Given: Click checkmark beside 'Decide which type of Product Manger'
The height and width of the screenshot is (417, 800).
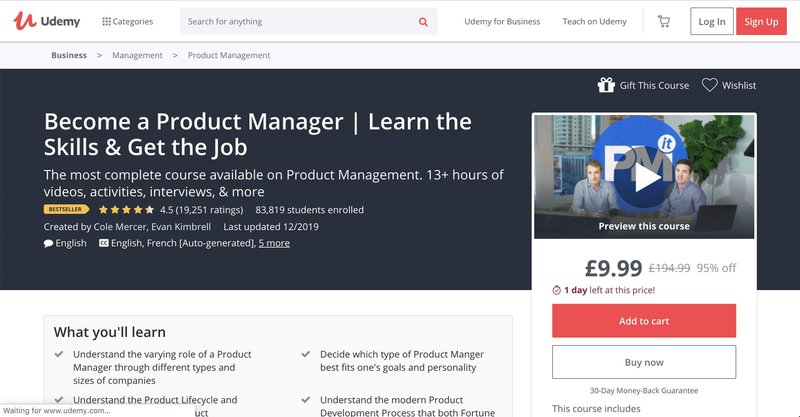Looking at the screenshot, I should [306, 354].
